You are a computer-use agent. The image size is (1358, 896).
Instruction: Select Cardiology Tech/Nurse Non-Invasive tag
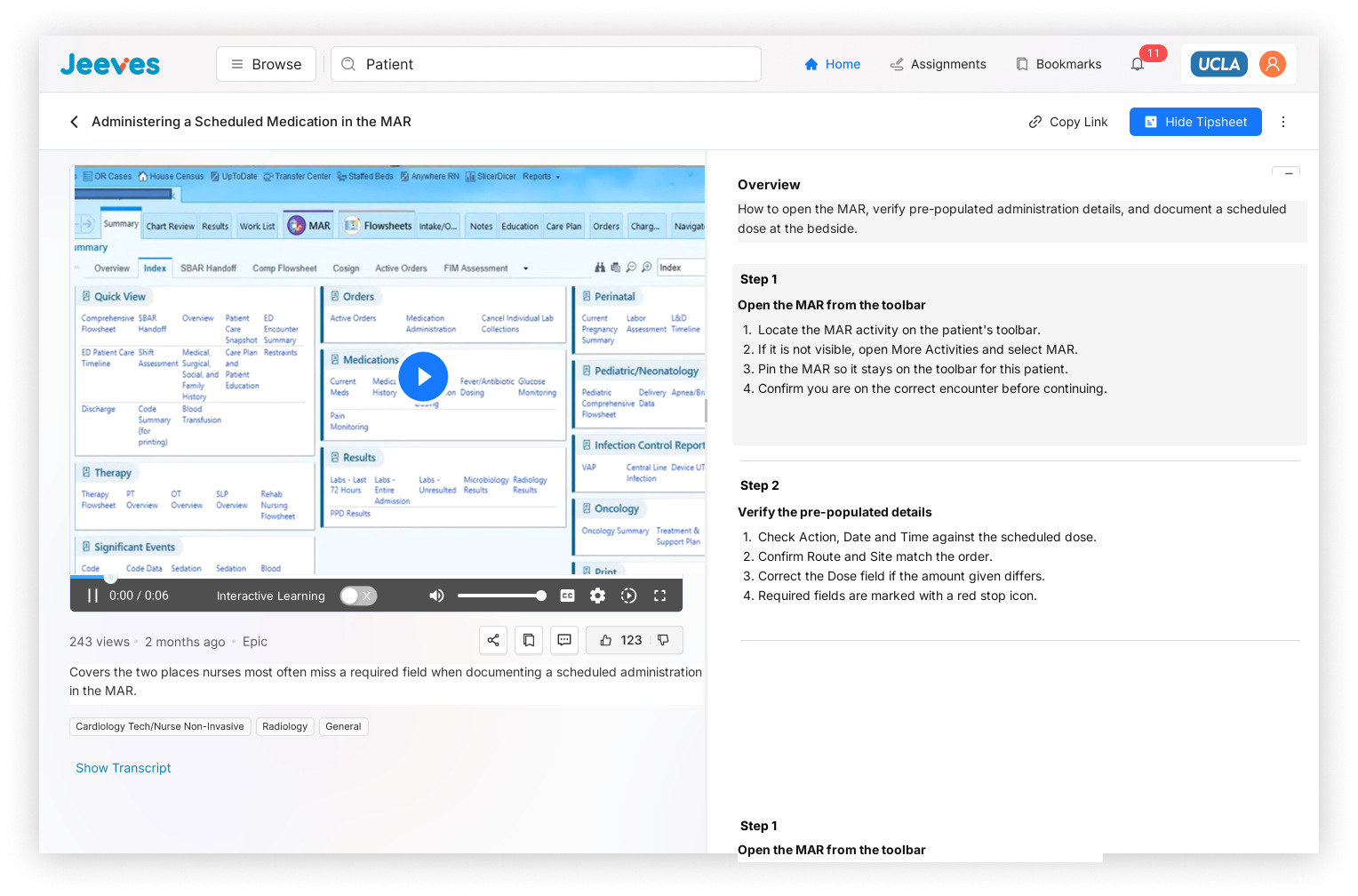click(160, 726)
